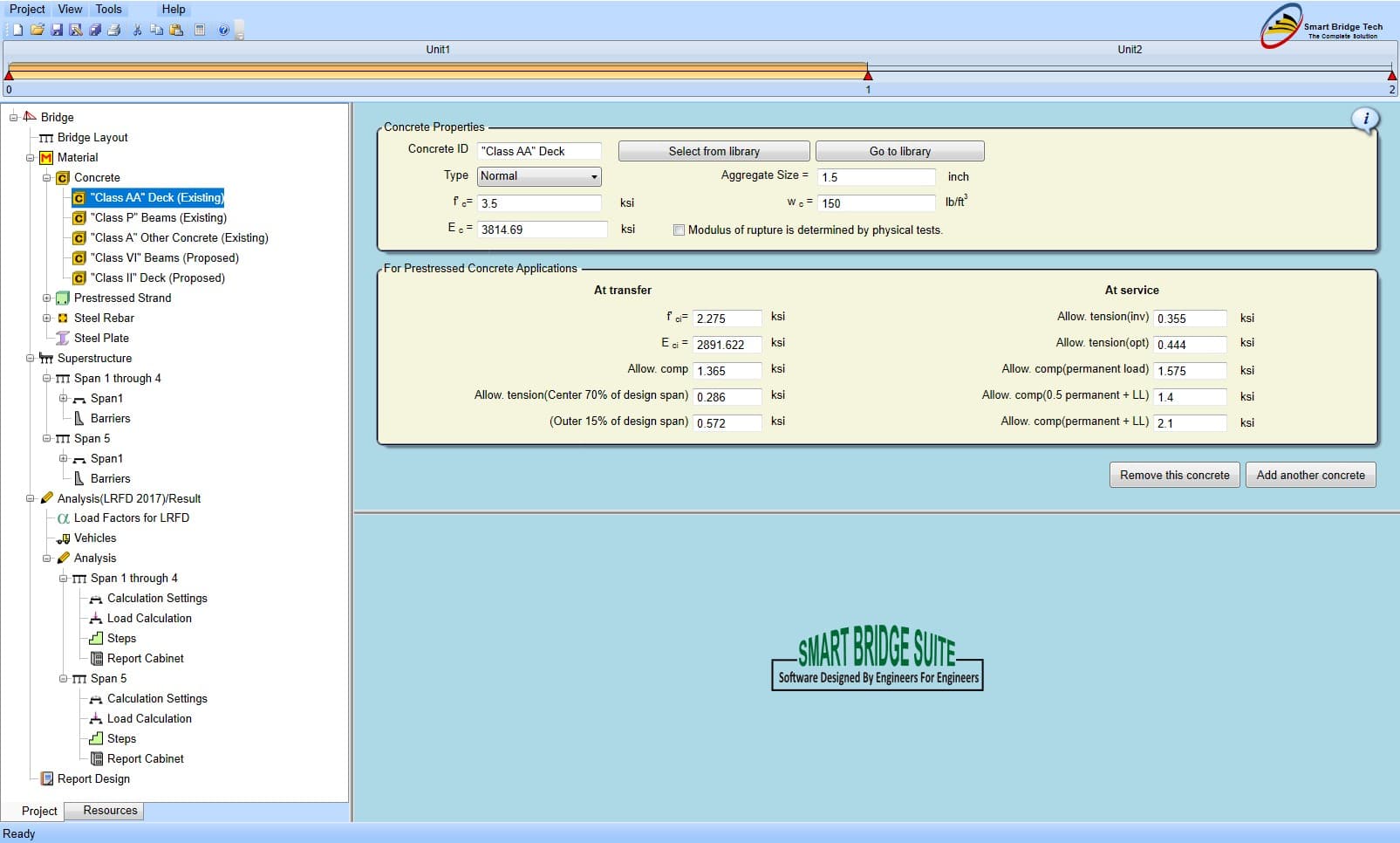Click the info bubble icon
This screenshot has width=1400, height=843.
click(x=1365, y=120)
